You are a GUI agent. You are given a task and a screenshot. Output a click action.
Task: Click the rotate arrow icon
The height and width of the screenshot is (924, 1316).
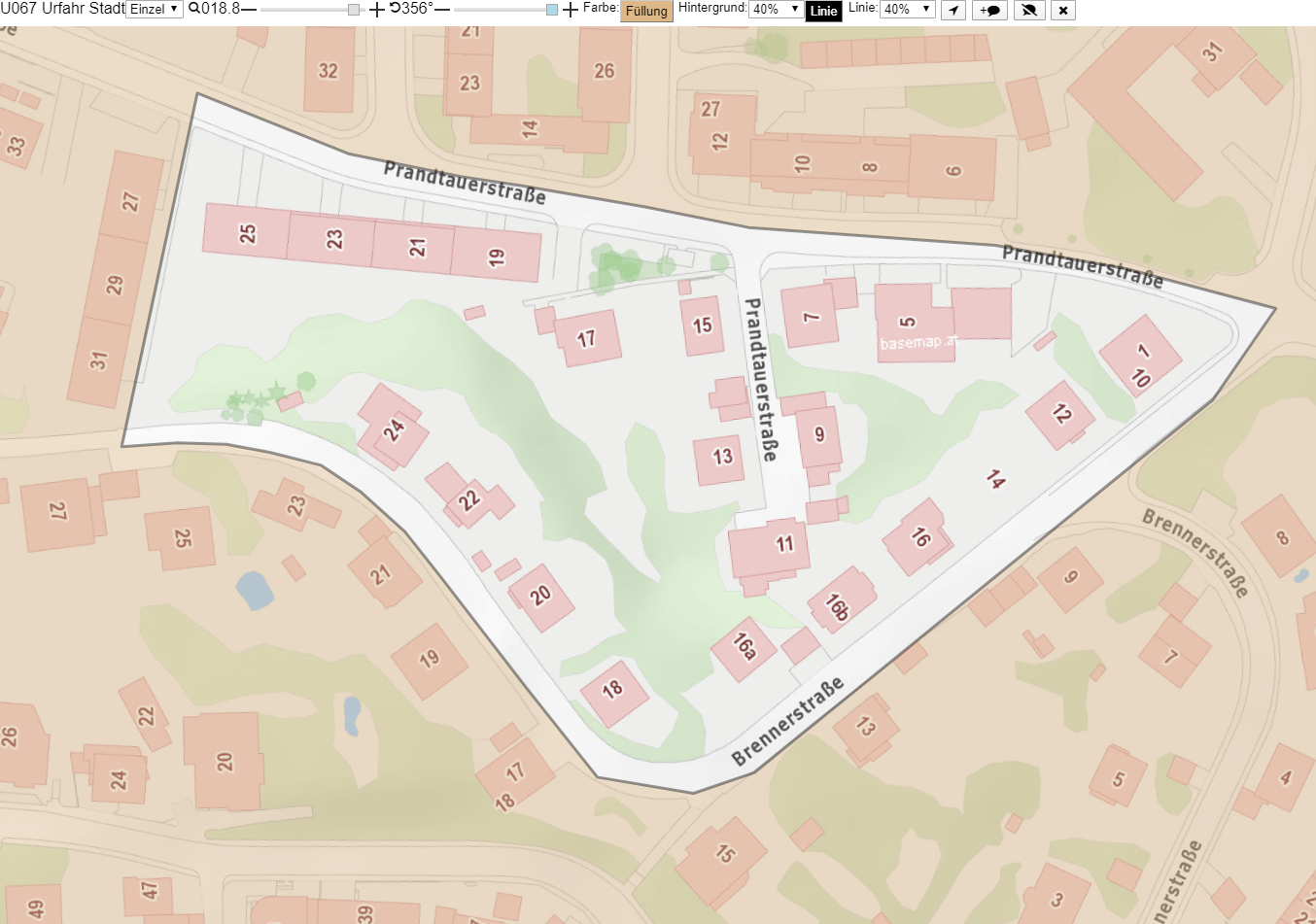[x=396, y=9]
